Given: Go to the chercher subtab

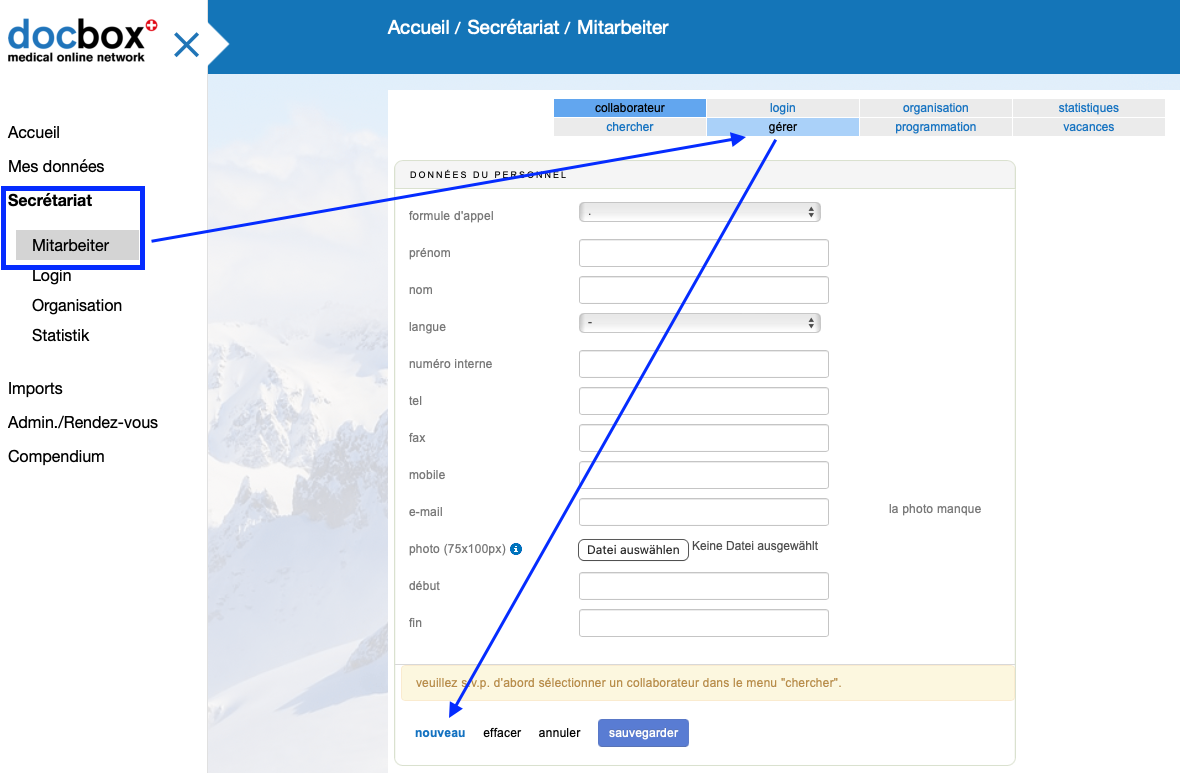Looking at the screenshot, I should tap(629, 127).
